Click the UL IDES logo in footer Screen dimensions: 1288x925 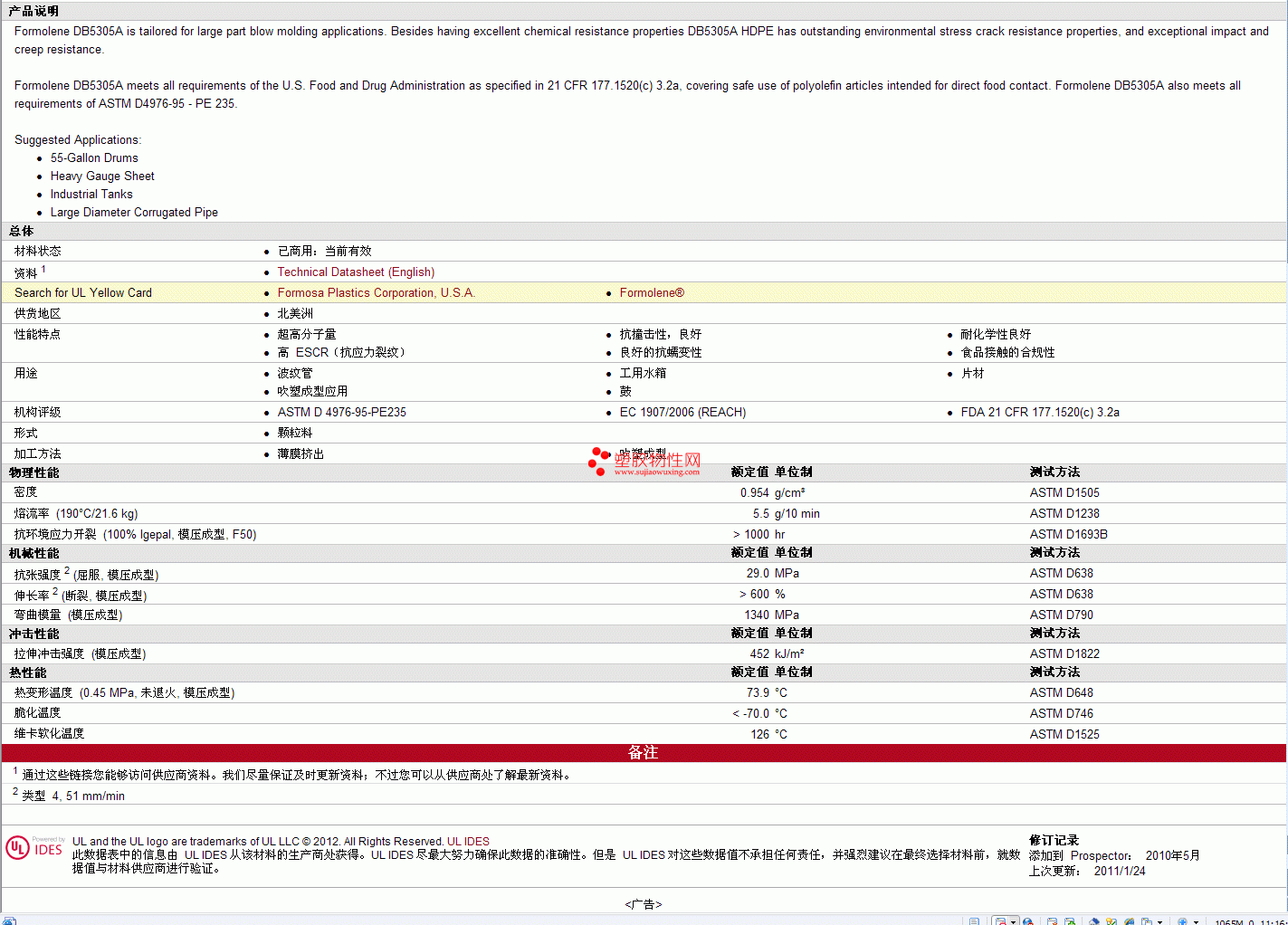[x=35, y=848]
